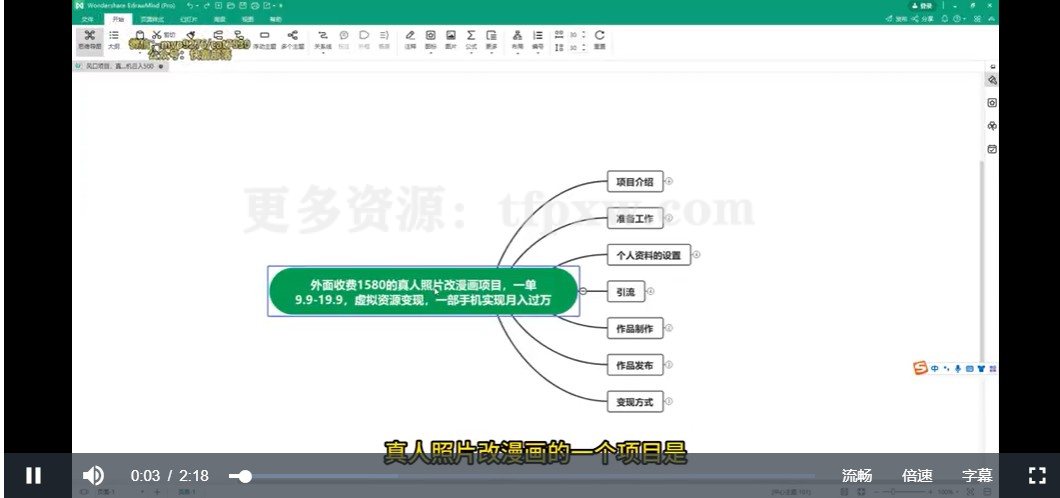This screenshot has width=1060, height=498.
Task: Select the 准备工作 topic
Action: point(635,218)
